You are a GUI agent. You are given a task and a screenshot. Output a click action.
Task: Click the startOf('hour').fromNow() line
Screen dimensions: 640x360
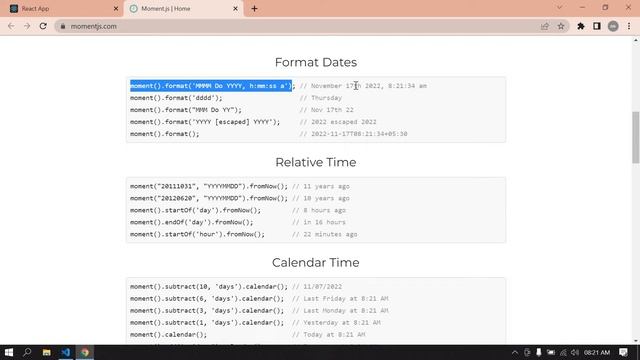pos(197,234)
